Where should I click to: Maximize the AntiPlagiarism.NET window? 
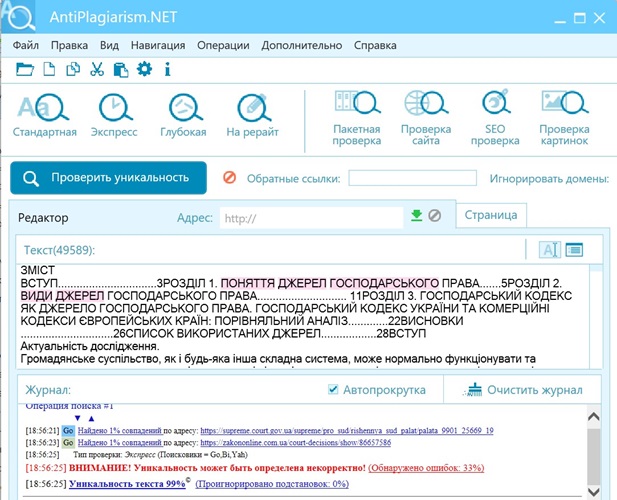point(579,18)
